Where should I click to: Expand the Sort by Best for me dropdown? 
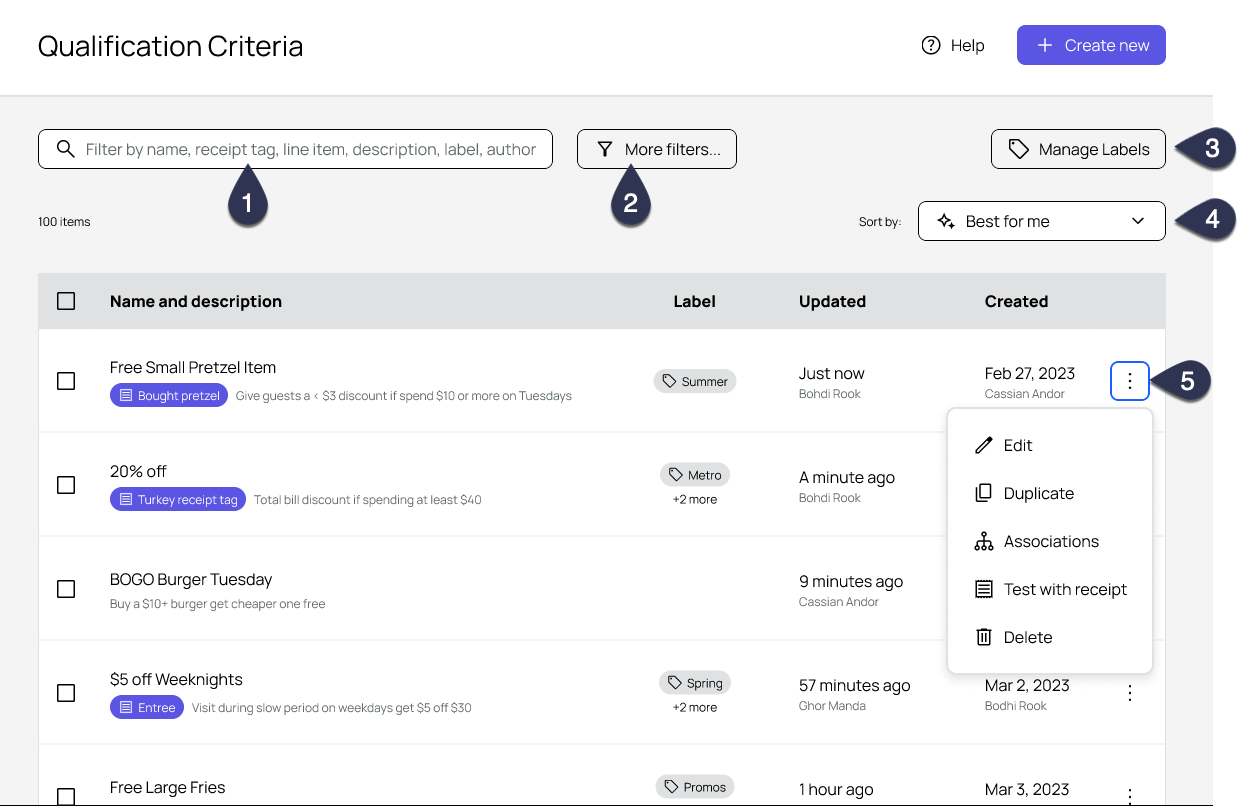1042,221
